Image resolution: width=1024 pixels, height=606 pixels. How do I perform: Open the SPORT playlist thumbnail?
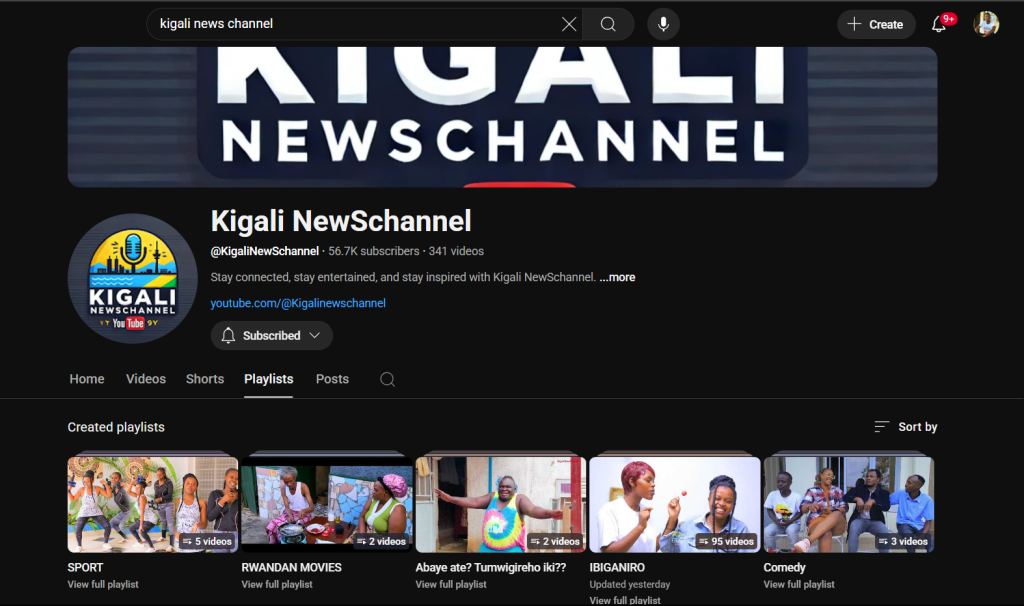153,504
